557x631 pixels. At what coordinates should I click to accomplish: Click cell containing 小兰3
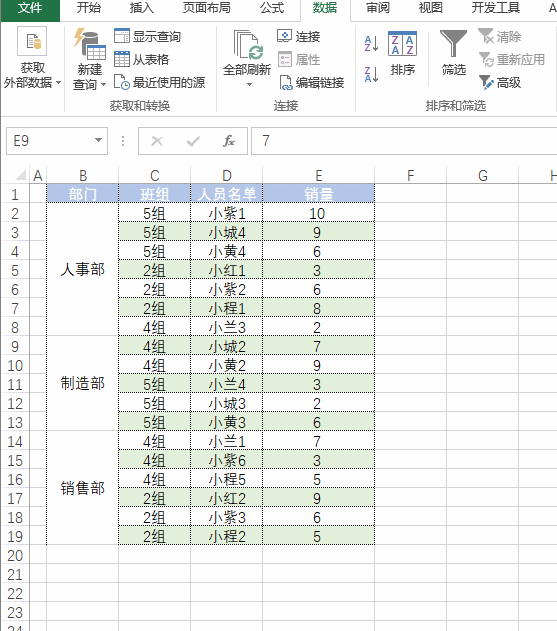tap(227, 327)
